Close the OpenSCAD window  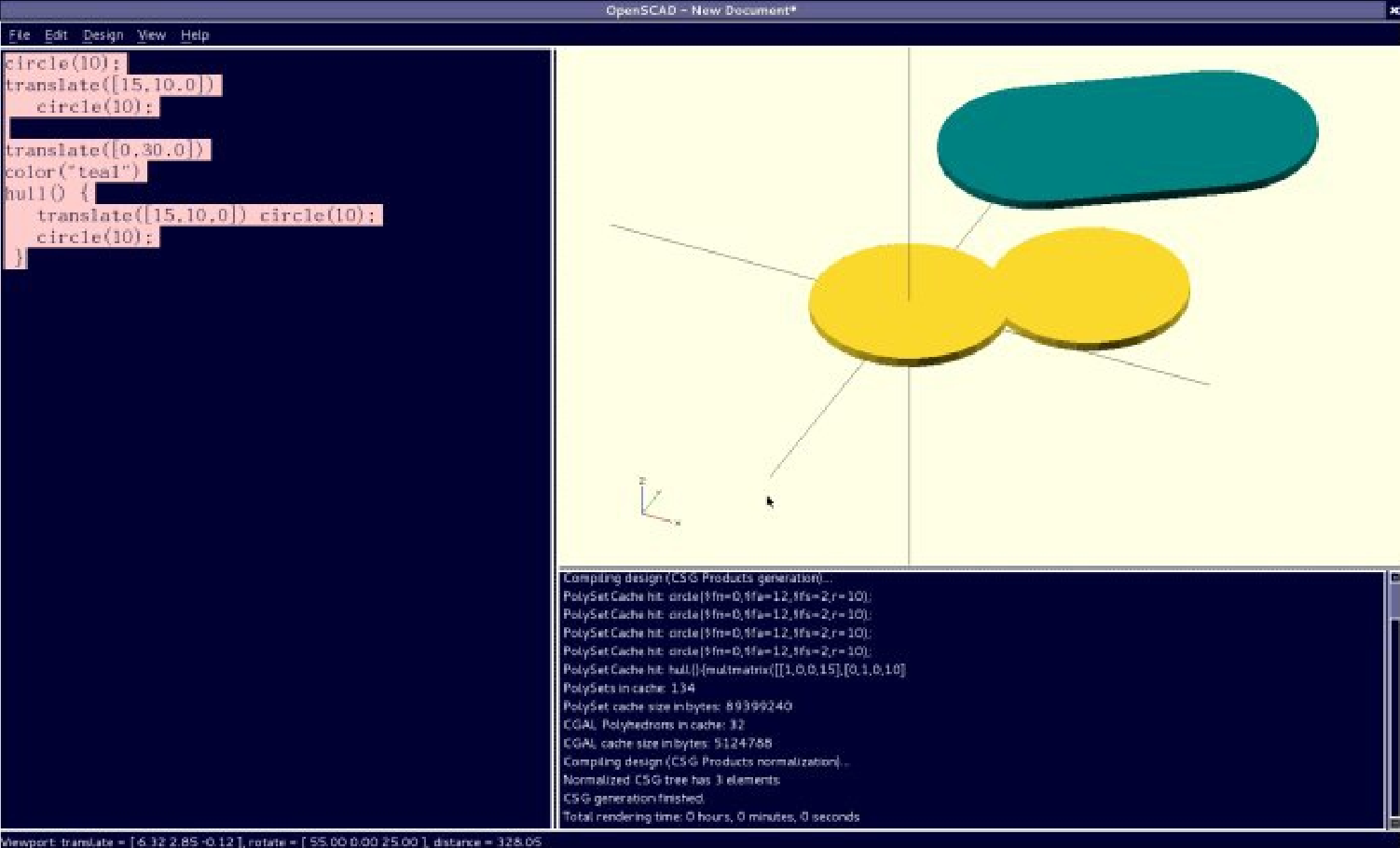1393,10
